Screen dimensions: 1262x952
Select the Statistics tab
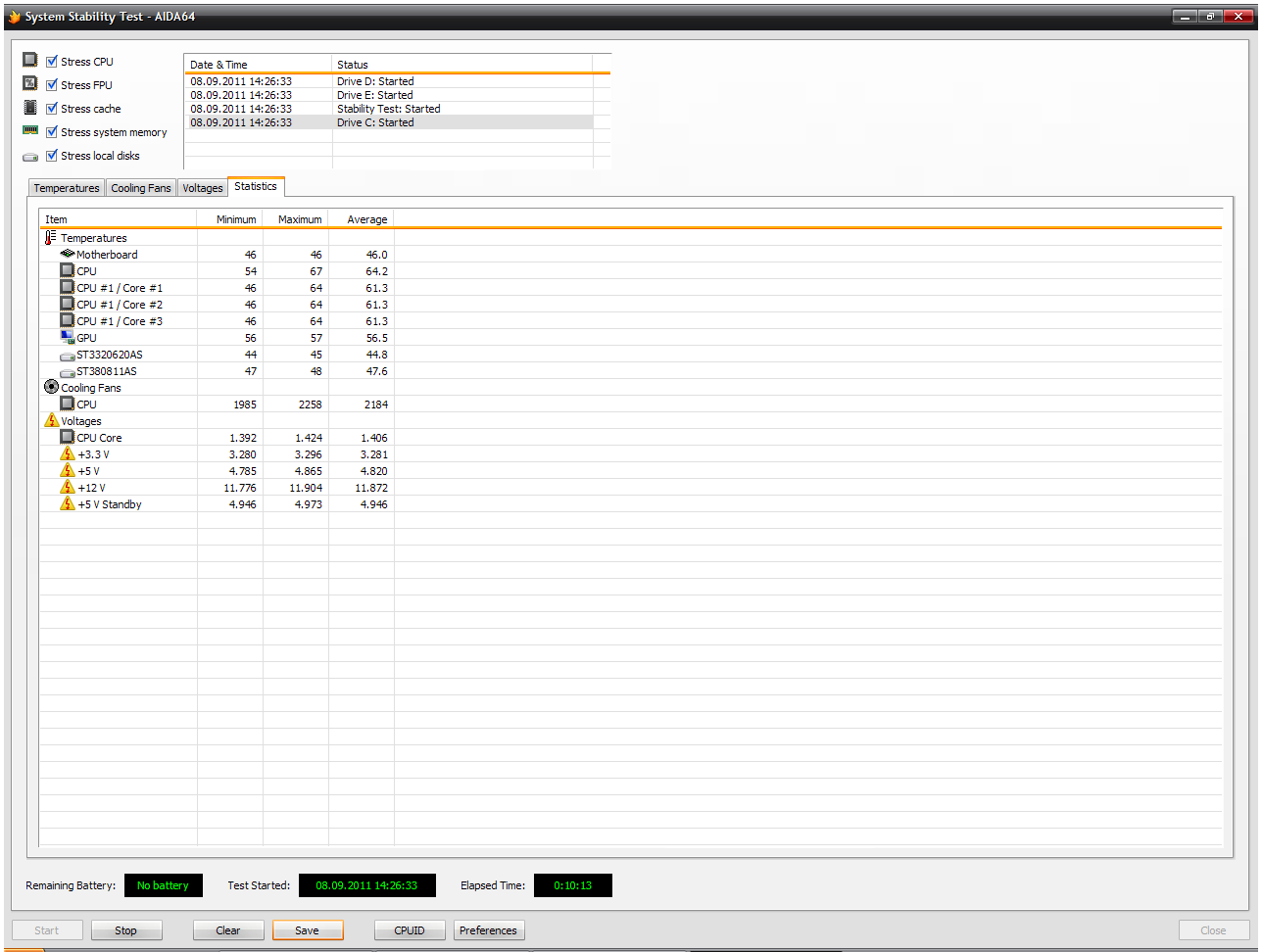tap(256, 186)
